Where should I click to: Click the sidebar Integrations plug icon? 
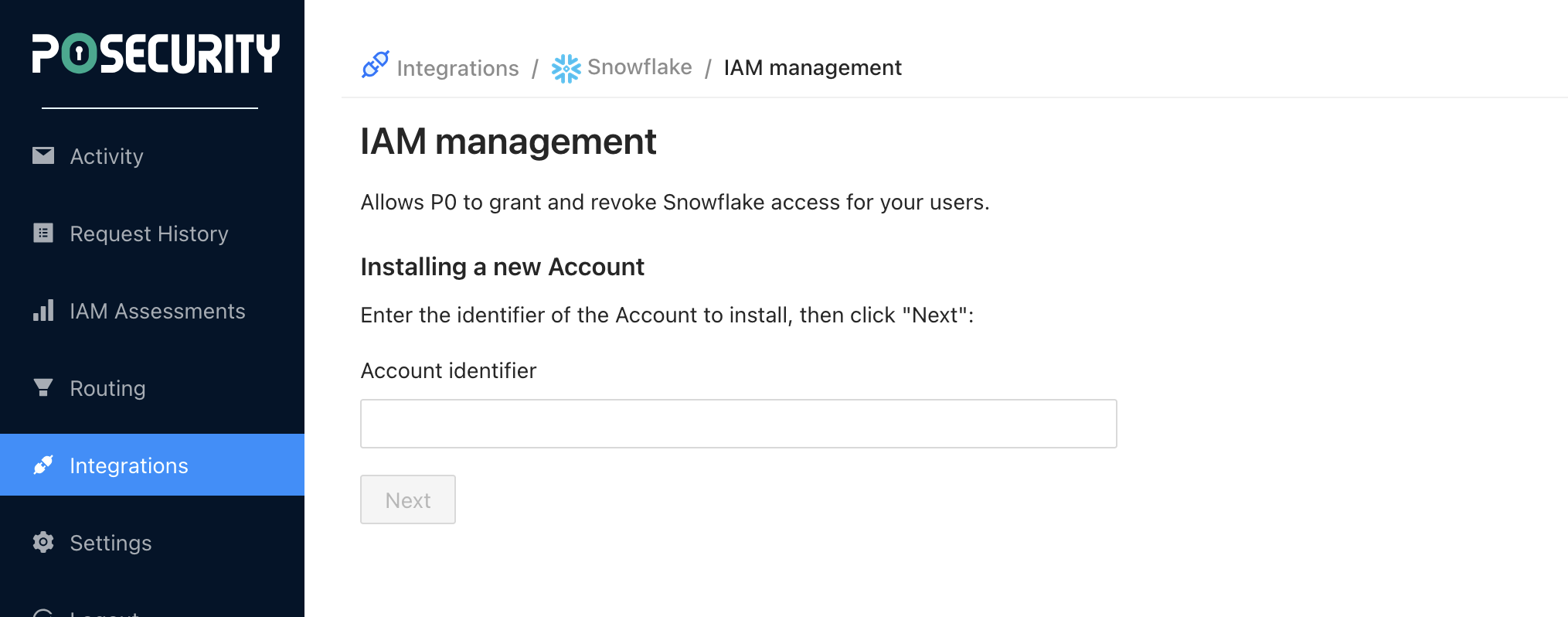coord(43,465)
